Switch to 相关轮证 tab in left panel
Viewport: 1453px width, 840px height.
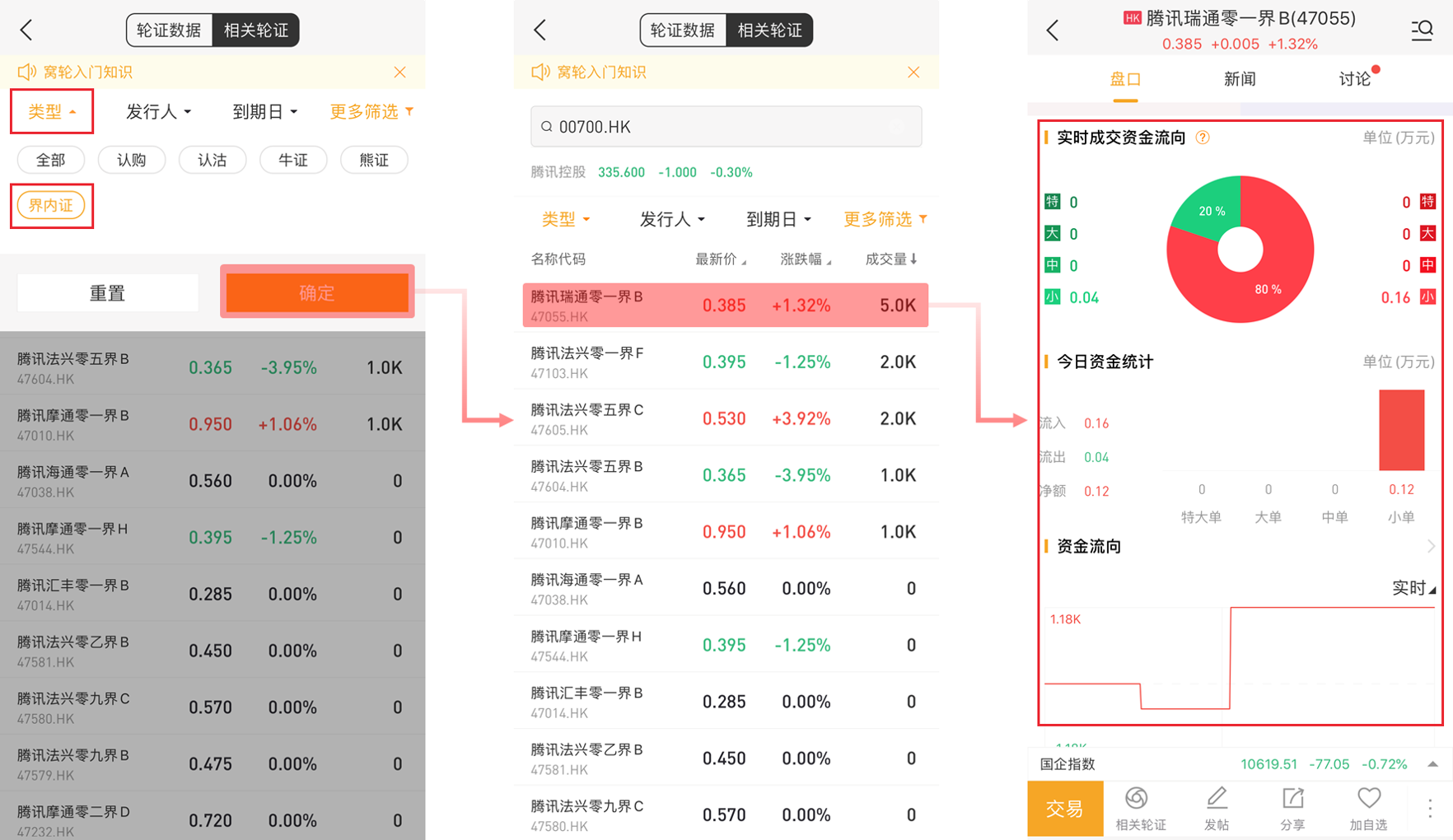click(256, 30)
